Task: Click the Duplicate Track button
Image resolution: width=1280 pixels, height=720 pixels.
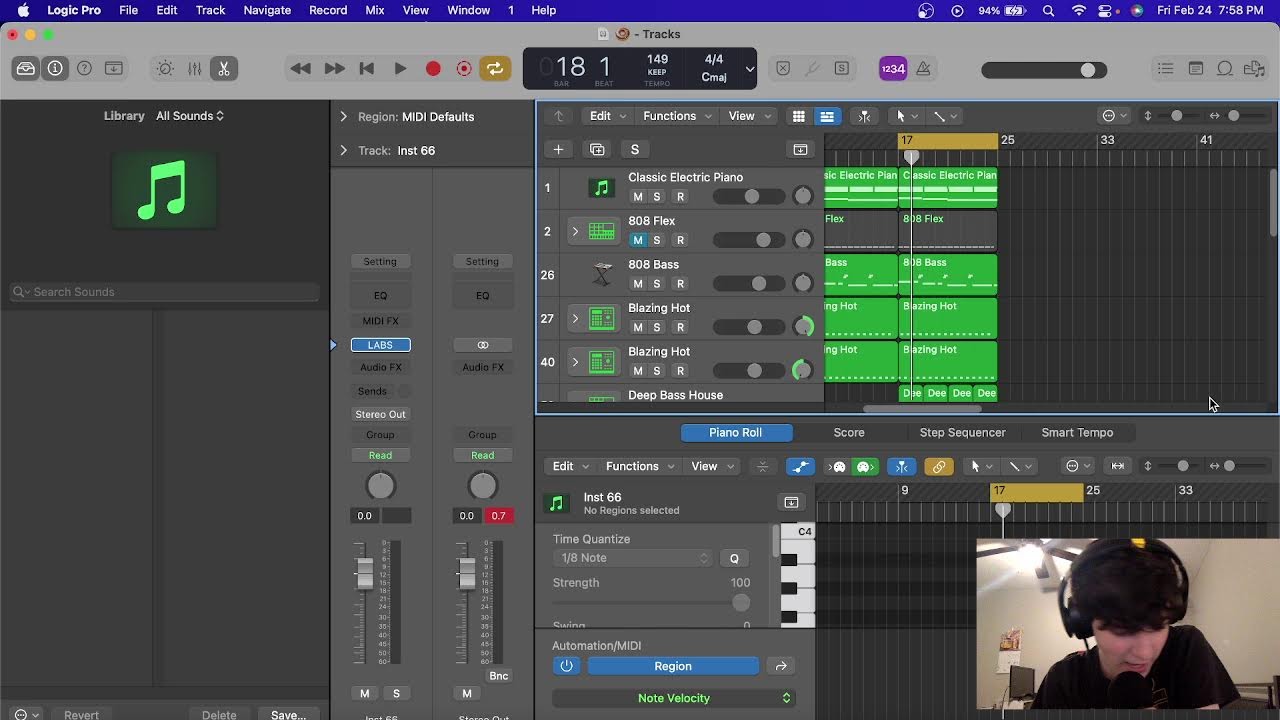Action: 597,150
